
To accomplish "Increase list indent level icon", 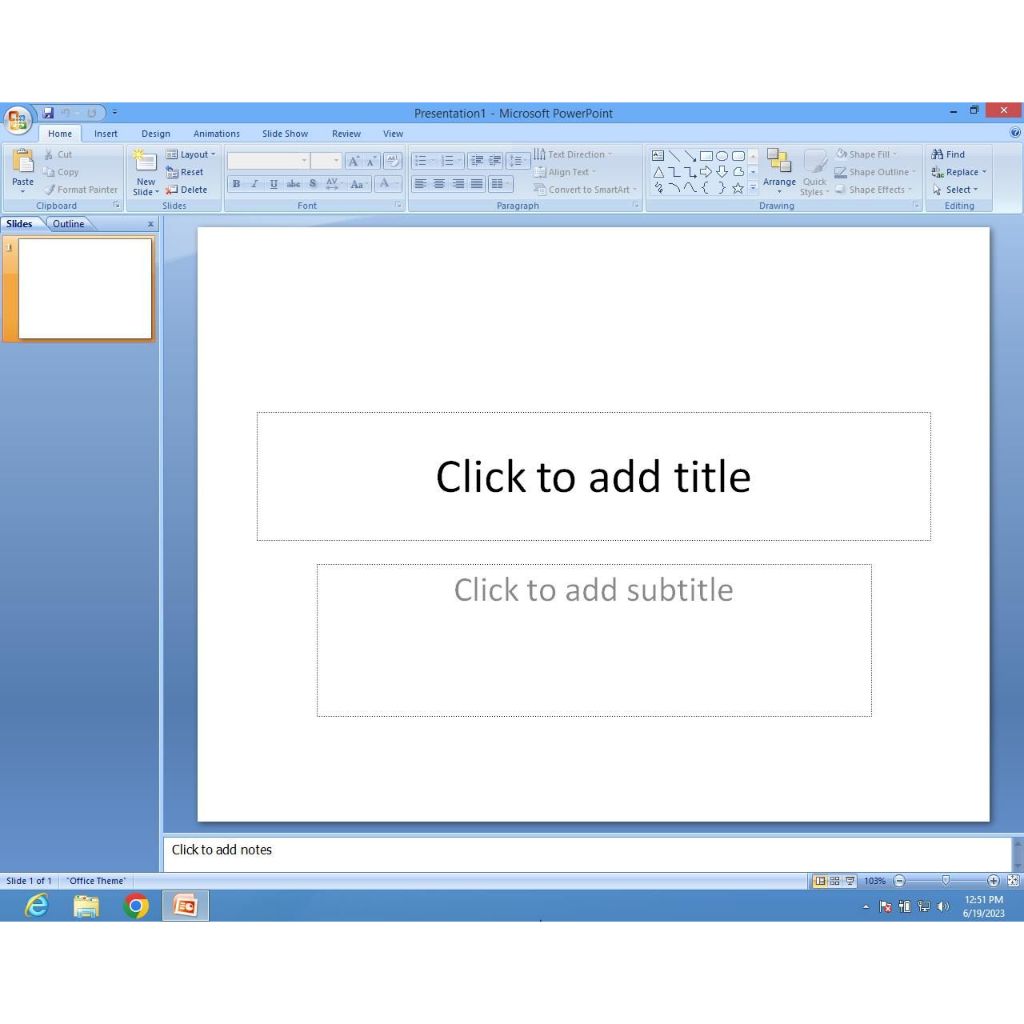I will click(x=495, y=161).
